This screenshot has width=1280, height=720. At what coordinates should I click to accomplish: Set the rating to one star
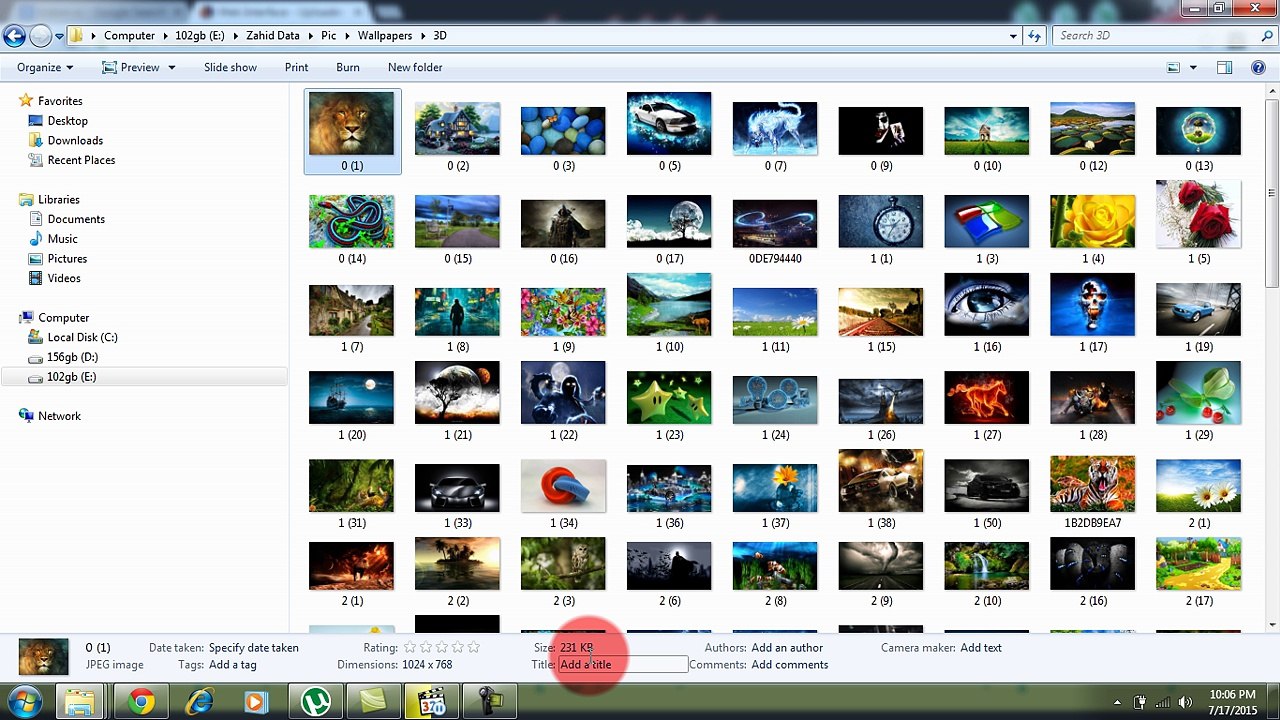pos(410,648)
